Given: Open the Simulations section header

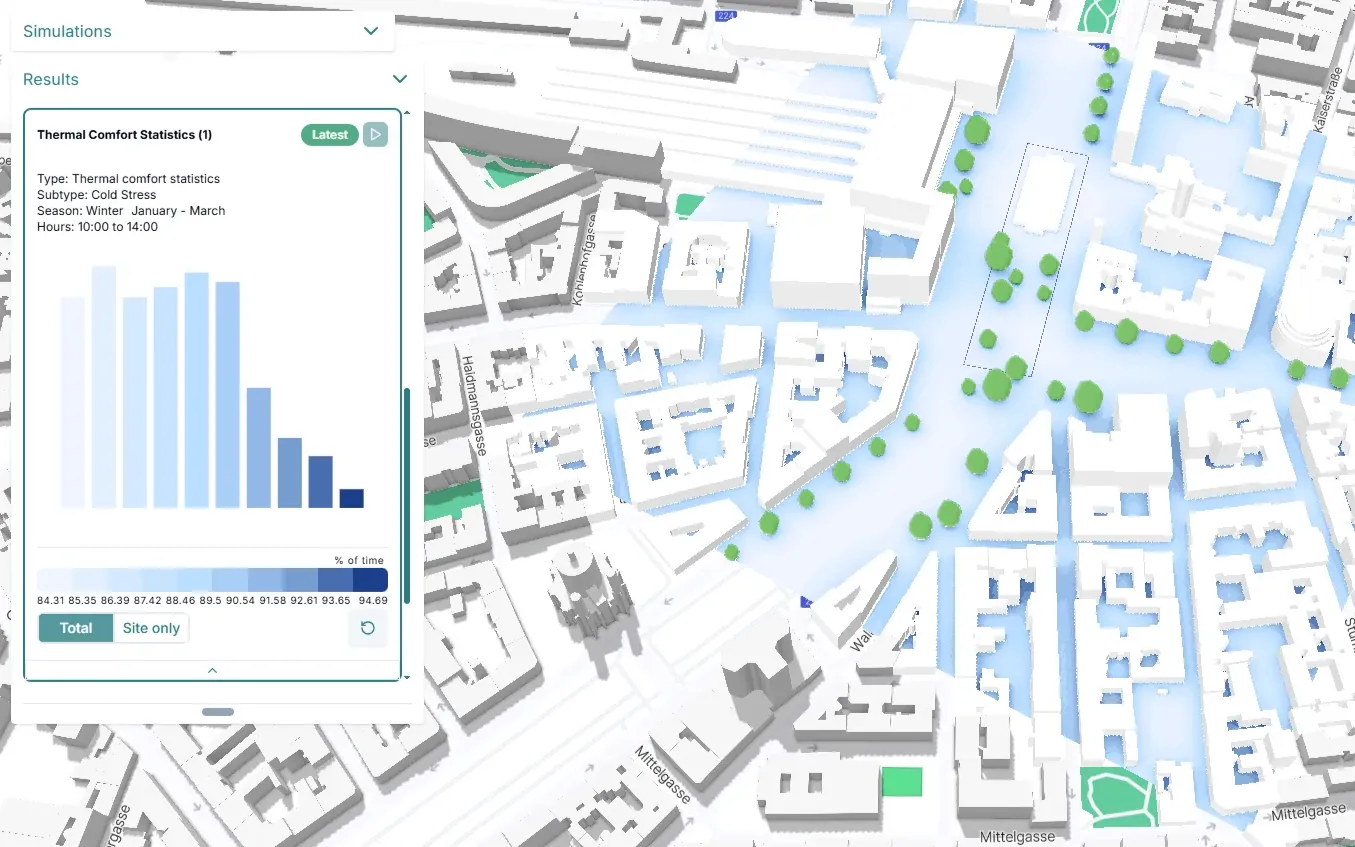Looking at the screenshot, I should pos(203,31).
